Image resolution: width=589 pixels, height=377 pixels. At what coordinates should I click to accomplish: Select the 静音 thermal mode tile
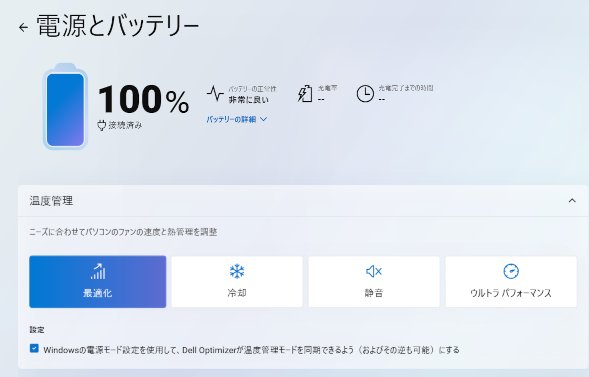(x=374, y=282)
